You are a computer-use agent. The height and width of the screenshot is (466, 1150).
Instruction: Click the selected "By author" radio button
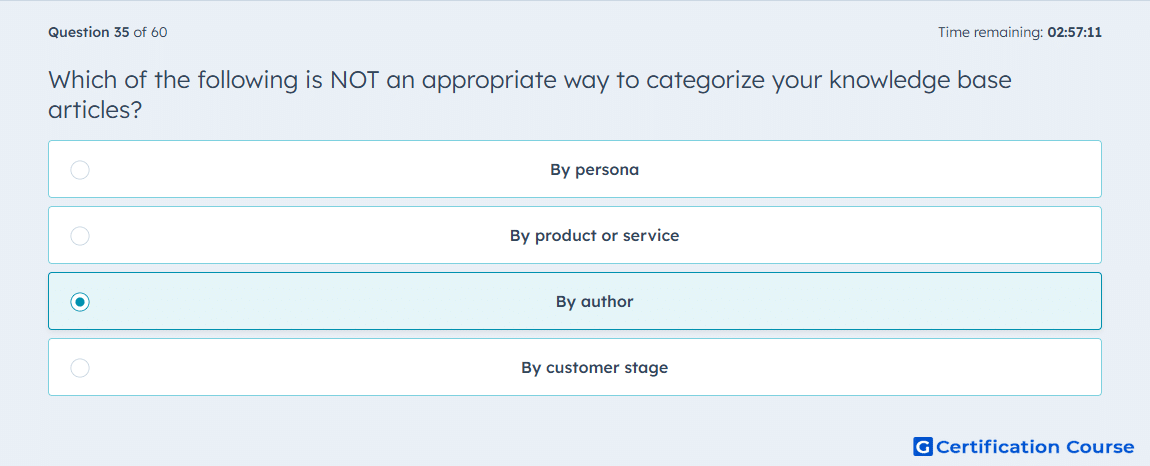click(x=80, y=302)
